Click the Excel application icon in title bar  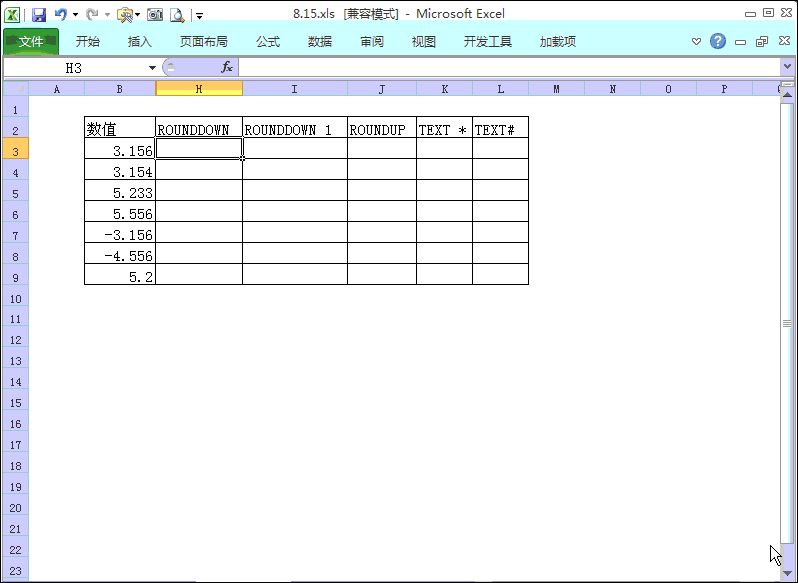pyautogui.click(x=12, y=14)
